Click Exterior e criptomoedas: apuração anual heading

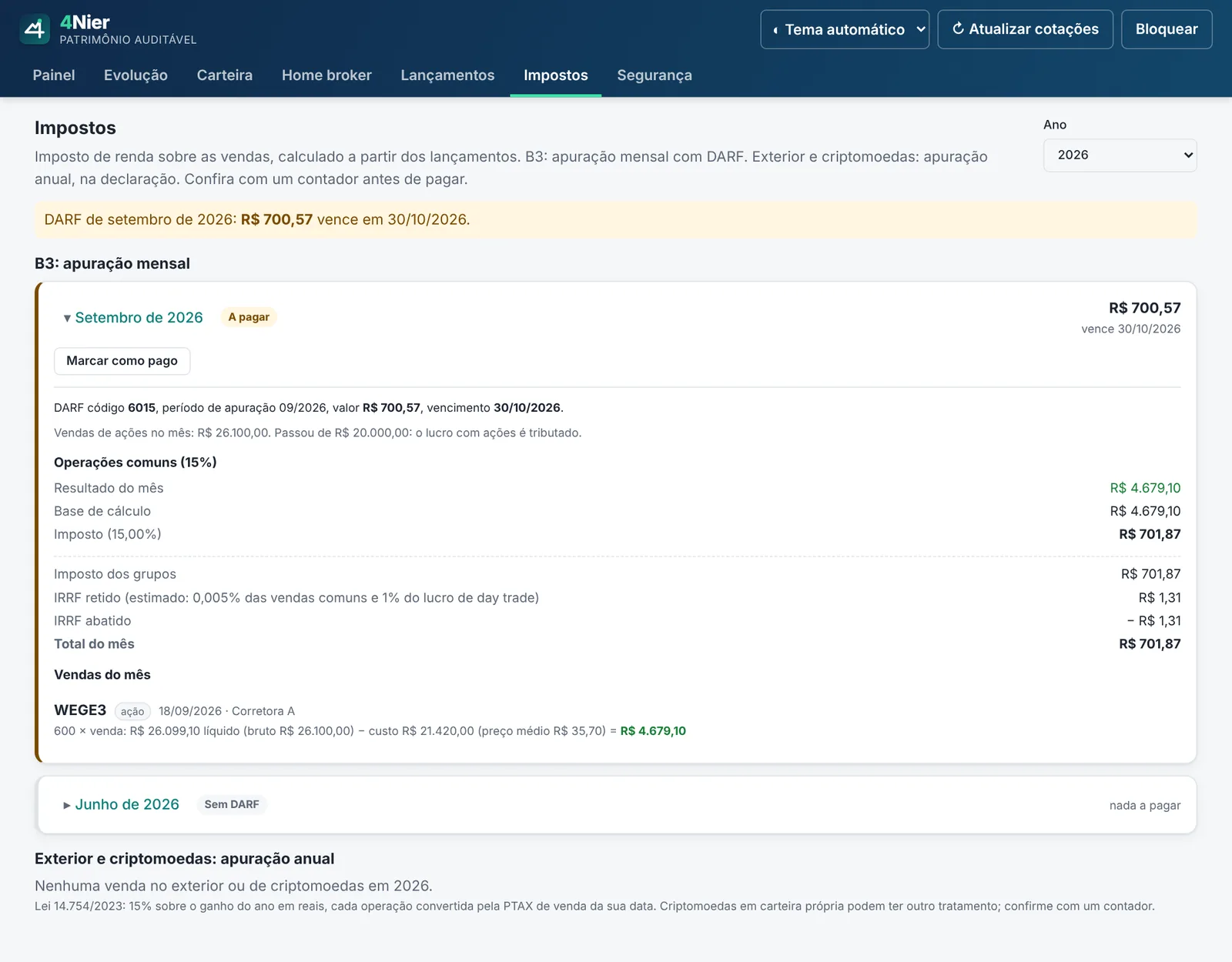click(x=185, y=859)
